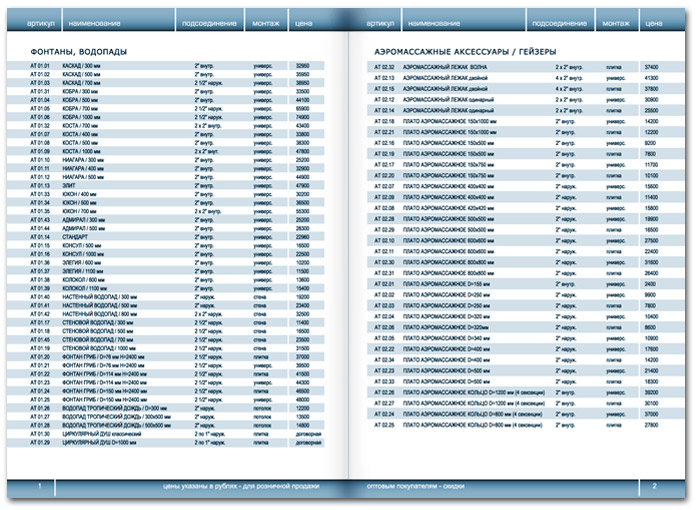Select article code 'AT 02.25'
Image resolution: width=700 pixels, height=510 pixels.
click(x=384, y=425)
